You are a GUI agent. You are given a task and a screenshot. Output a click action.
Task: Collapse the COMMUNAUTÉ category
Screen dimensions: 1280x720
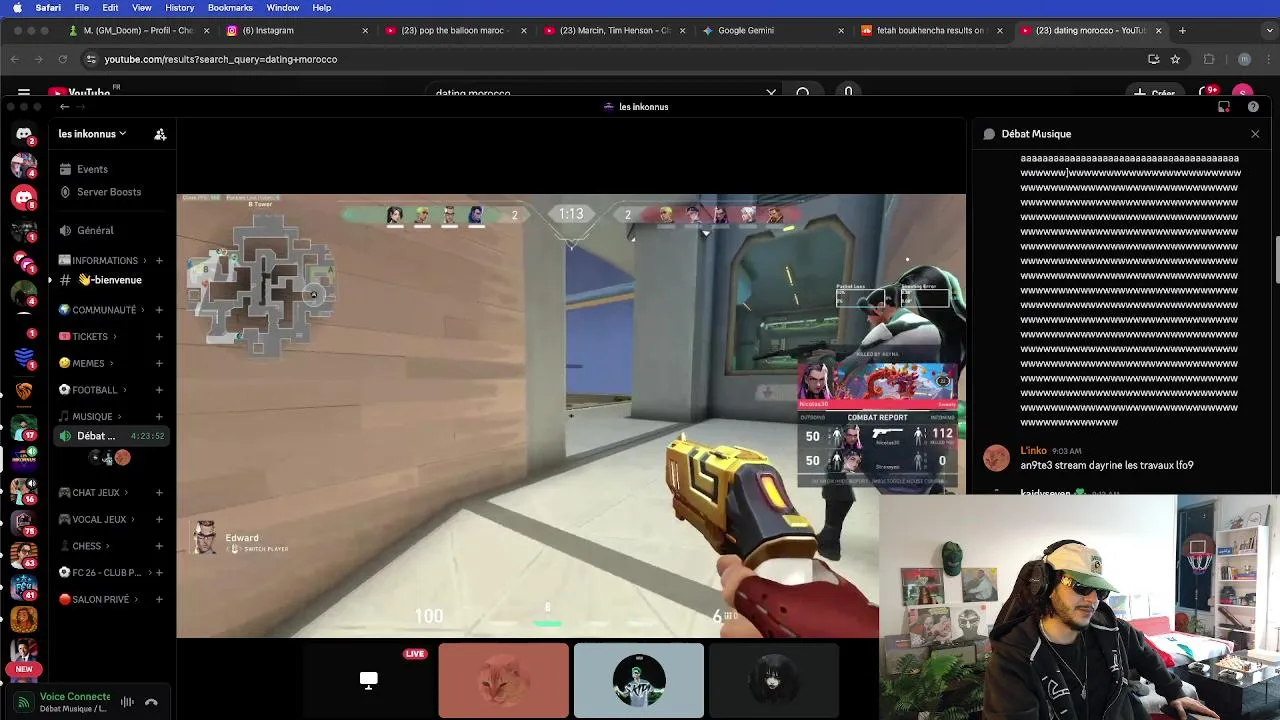tap(101, 310)
